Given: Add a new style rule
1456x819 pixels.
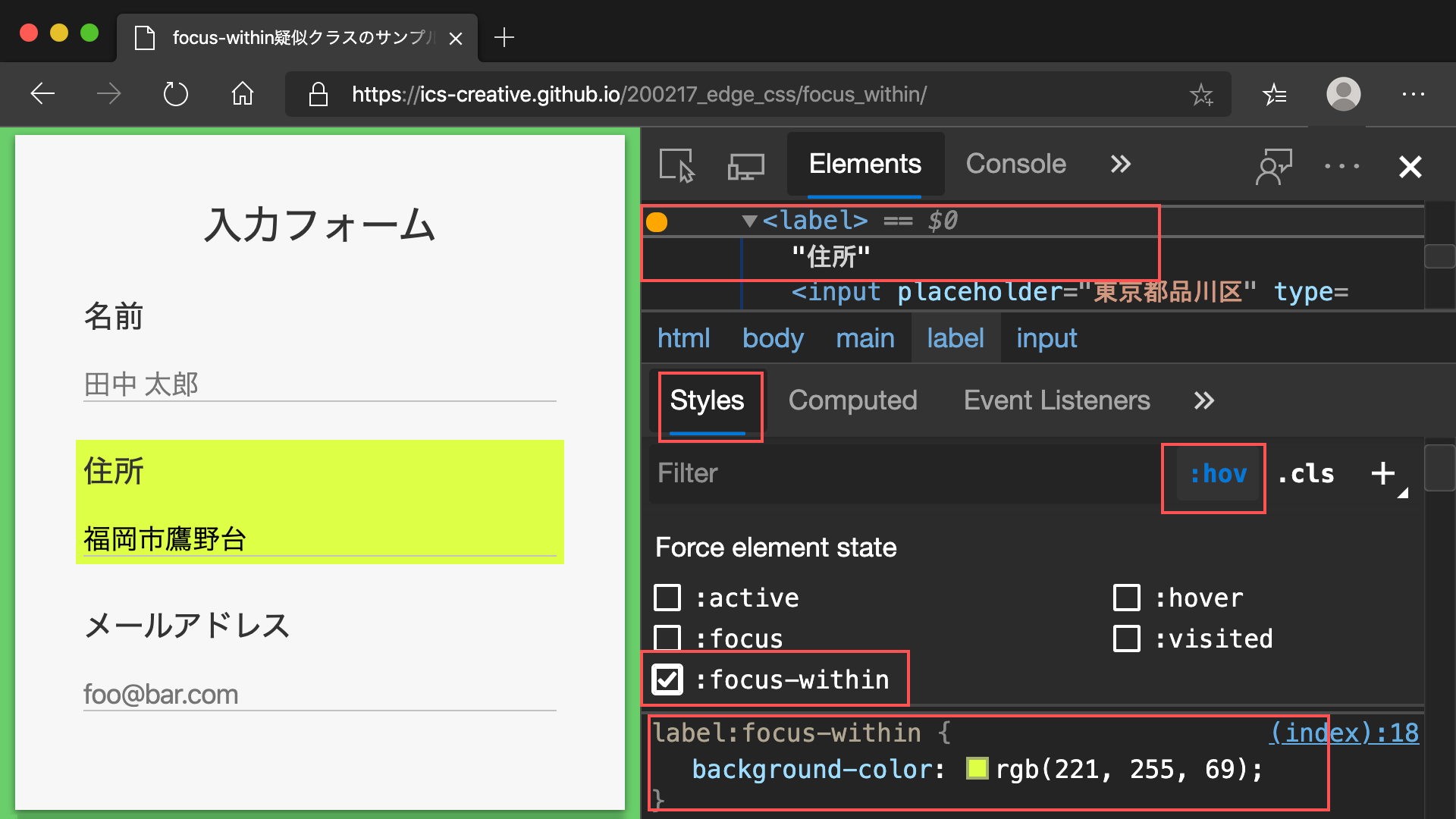Looking at the screenshot, I should coord(1383,473).
